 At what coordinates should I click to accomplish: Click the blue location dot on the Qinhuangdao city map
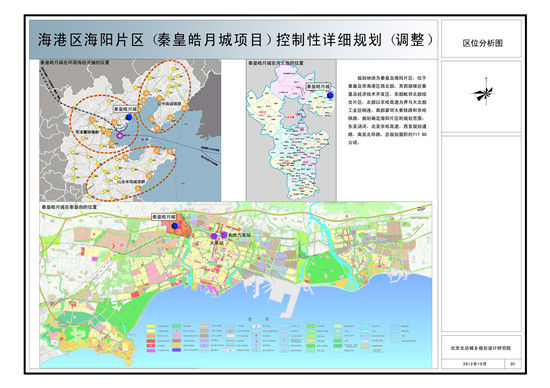pos(175,226)
